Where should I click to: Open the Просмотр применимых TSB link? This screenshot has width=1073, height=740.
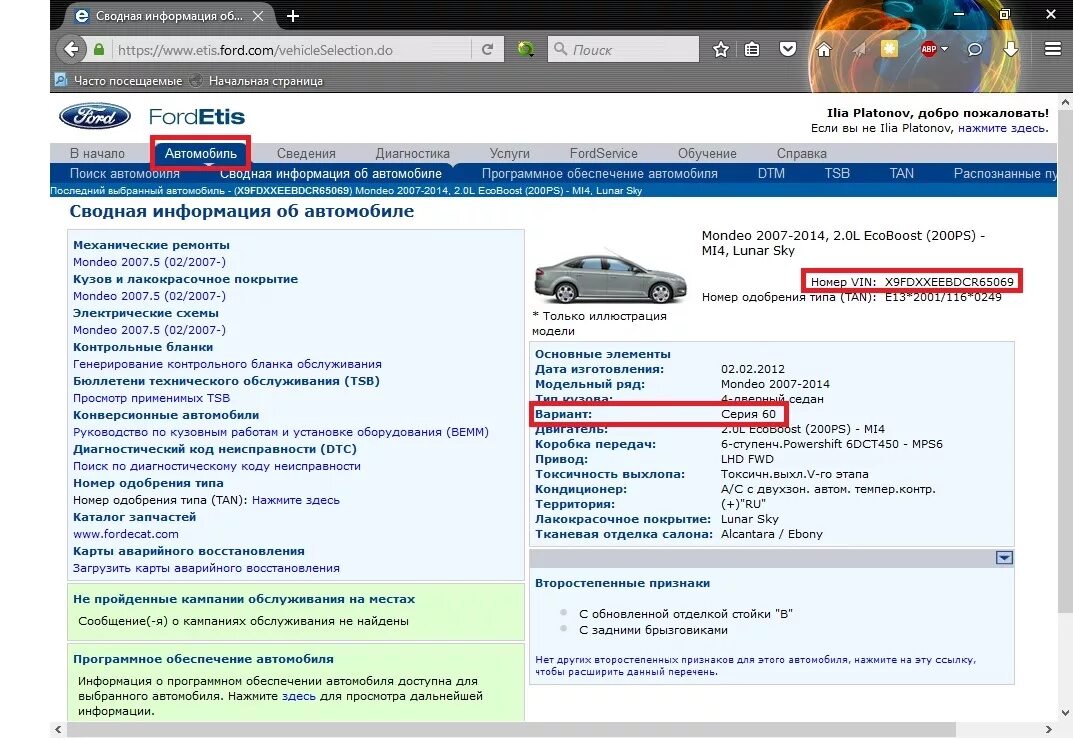(x=151, y=398)
